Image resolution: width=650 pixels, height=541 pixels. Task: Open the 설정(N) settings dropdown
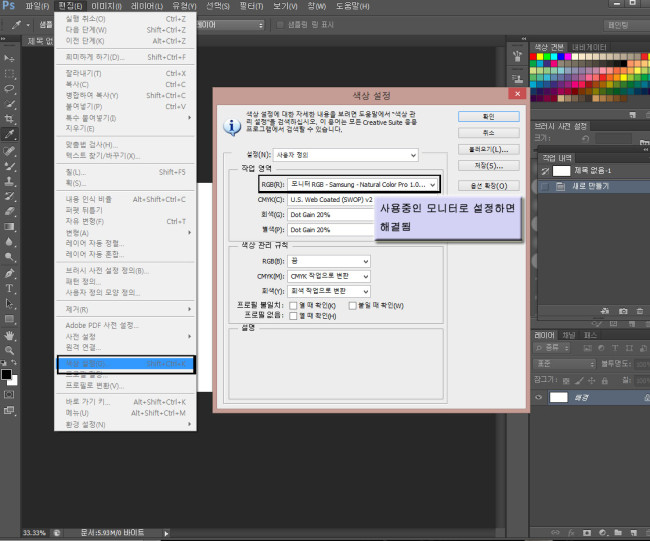coord(344,155)
